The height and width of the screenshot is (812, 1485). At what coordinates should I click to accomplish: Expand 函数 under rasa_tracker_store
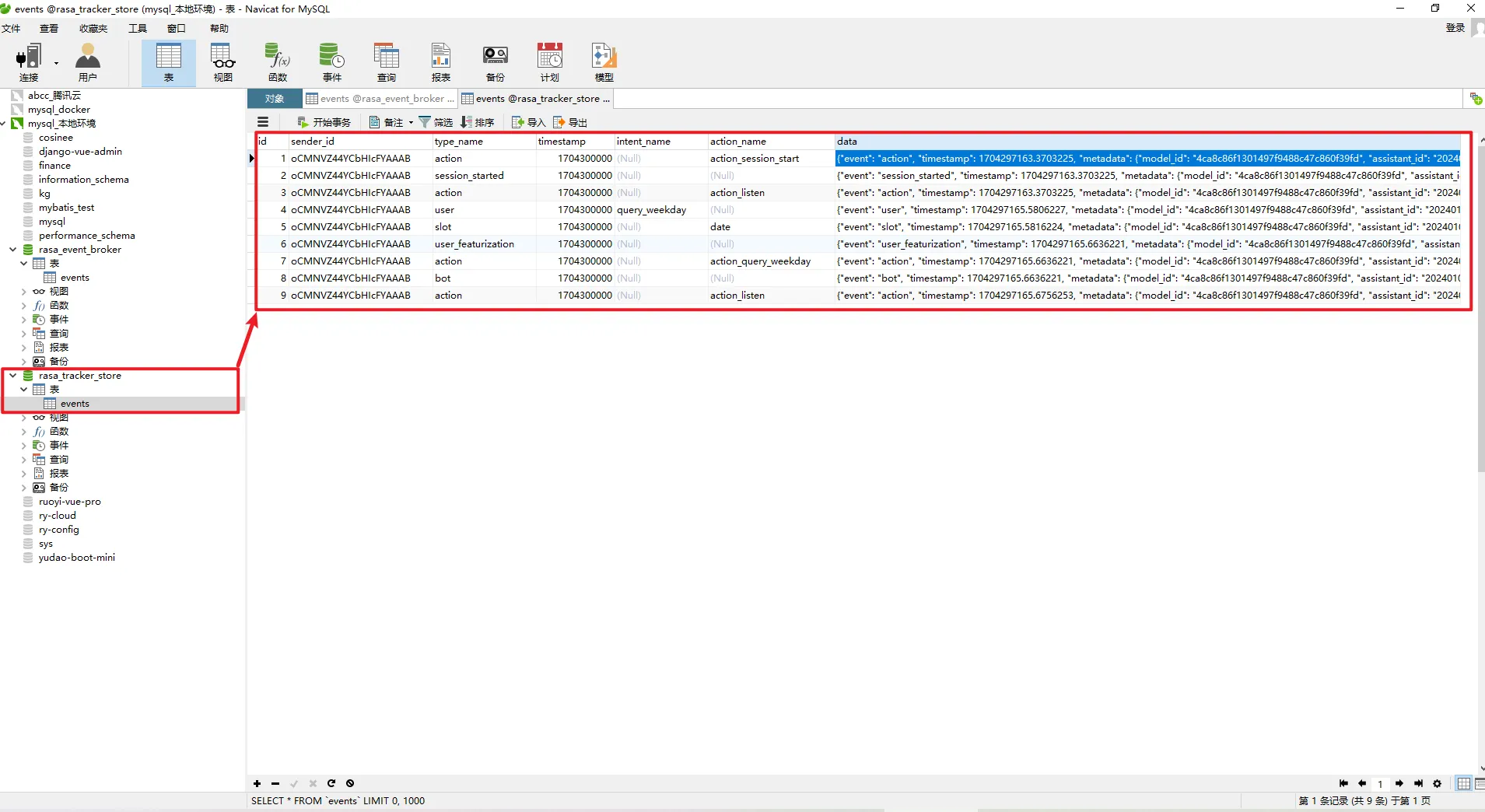coord(24,432)
